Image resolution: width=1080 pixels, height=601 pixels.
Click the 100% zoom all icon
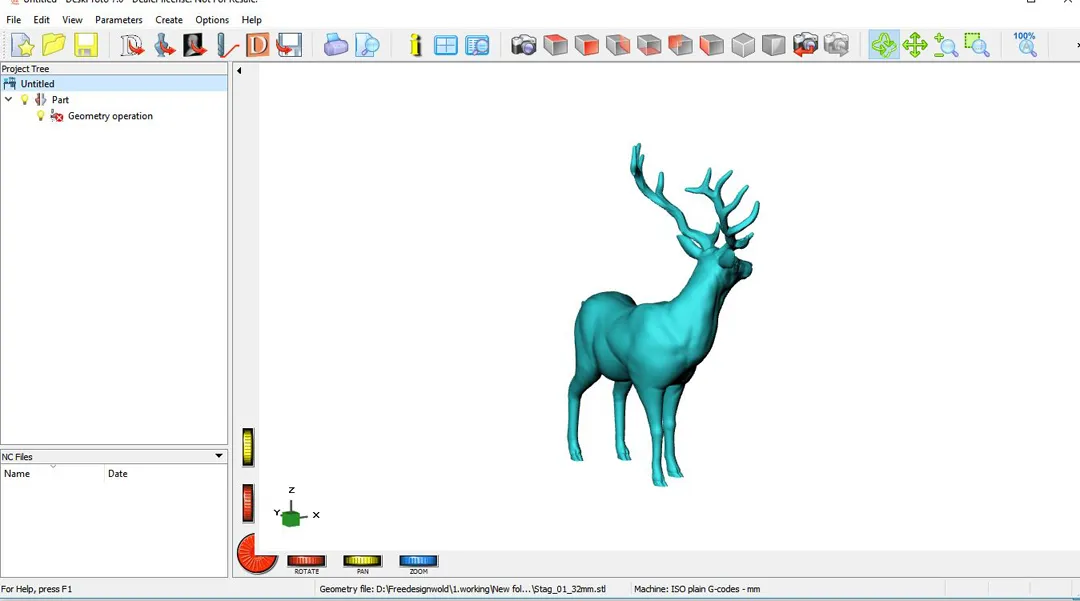click(x=1025, y=45)
